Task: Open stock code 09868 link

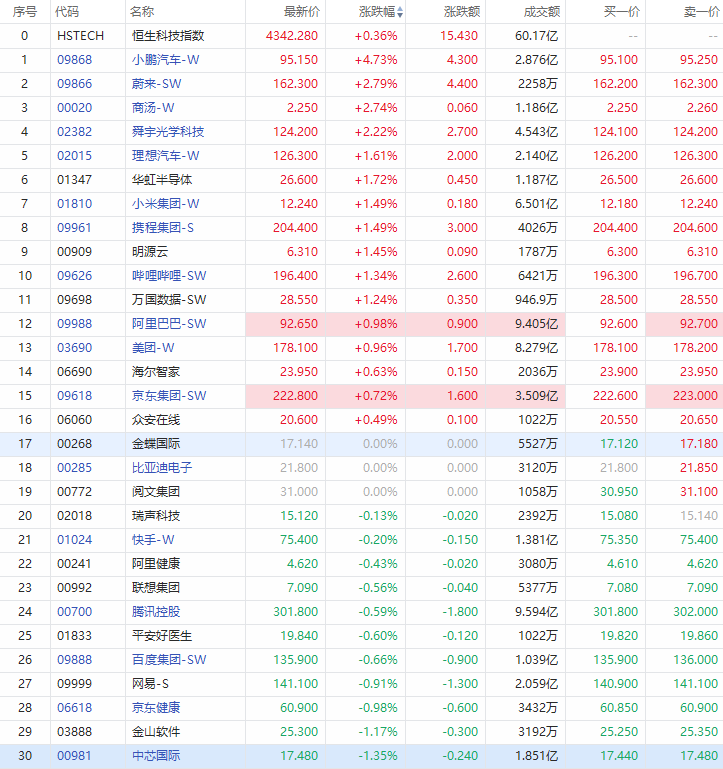Action: tap(75, 60)
